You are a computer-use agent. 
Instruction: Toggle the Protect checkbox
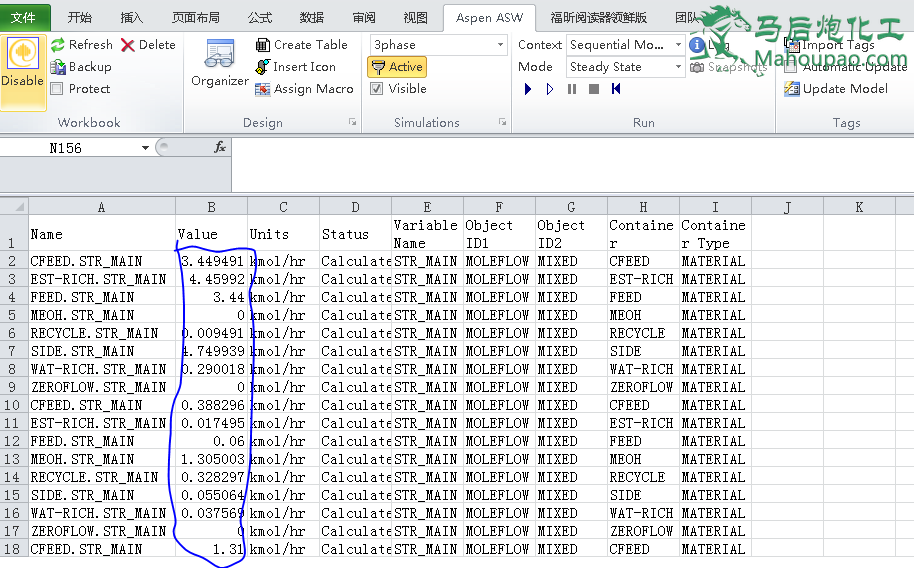click(x=57, y=89)
